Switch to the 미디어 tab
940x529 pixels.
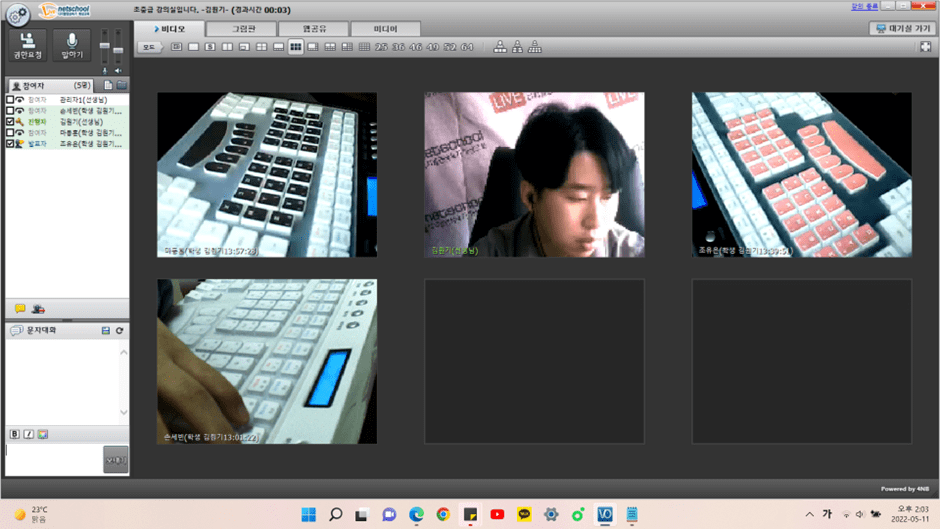point(385,29)
